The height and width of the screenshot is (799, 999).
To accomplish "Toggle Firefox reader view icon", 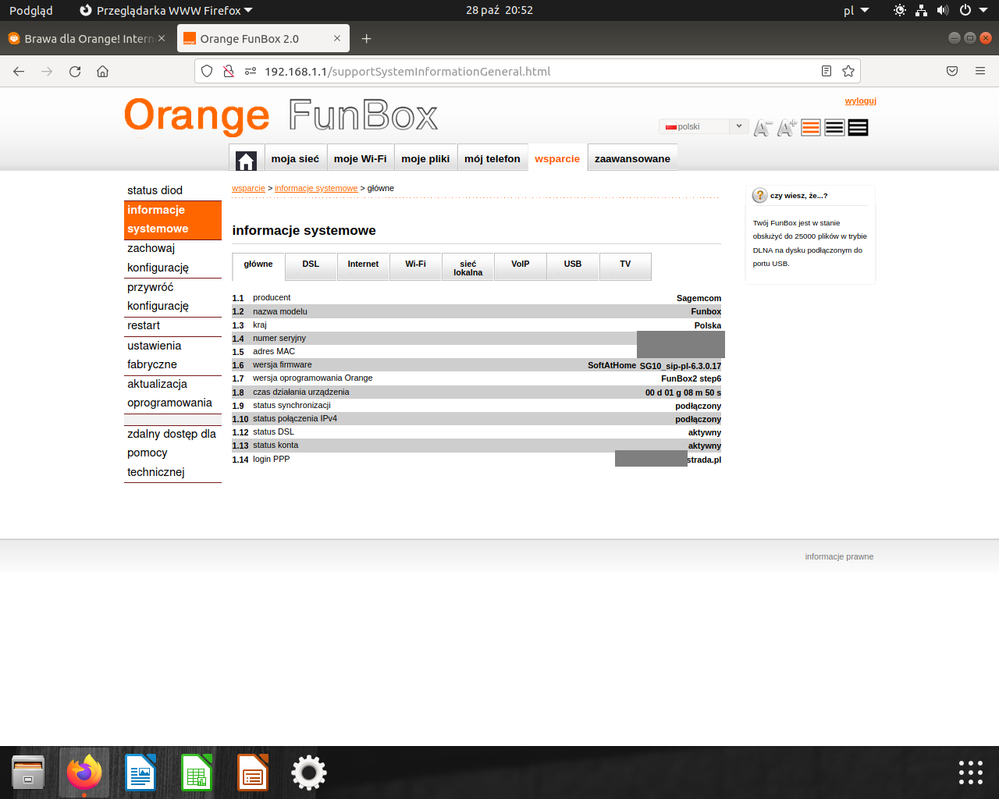I will coord(826,72).
